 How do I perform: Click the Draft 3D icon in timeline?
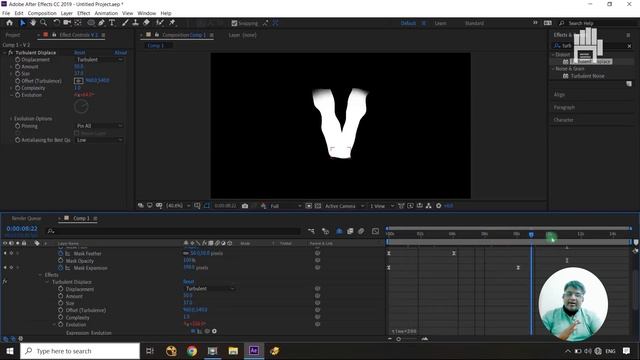pyautogui.click(x=325, y=231)
